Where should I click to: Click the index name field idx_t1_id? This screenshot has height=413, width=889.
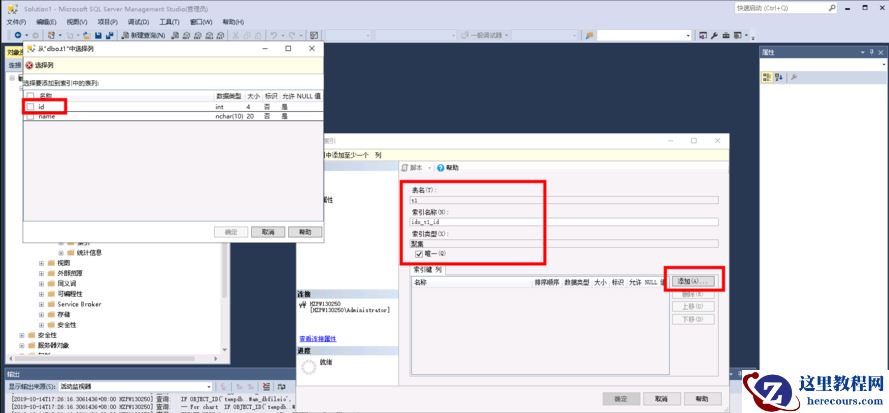coord(564,222)
